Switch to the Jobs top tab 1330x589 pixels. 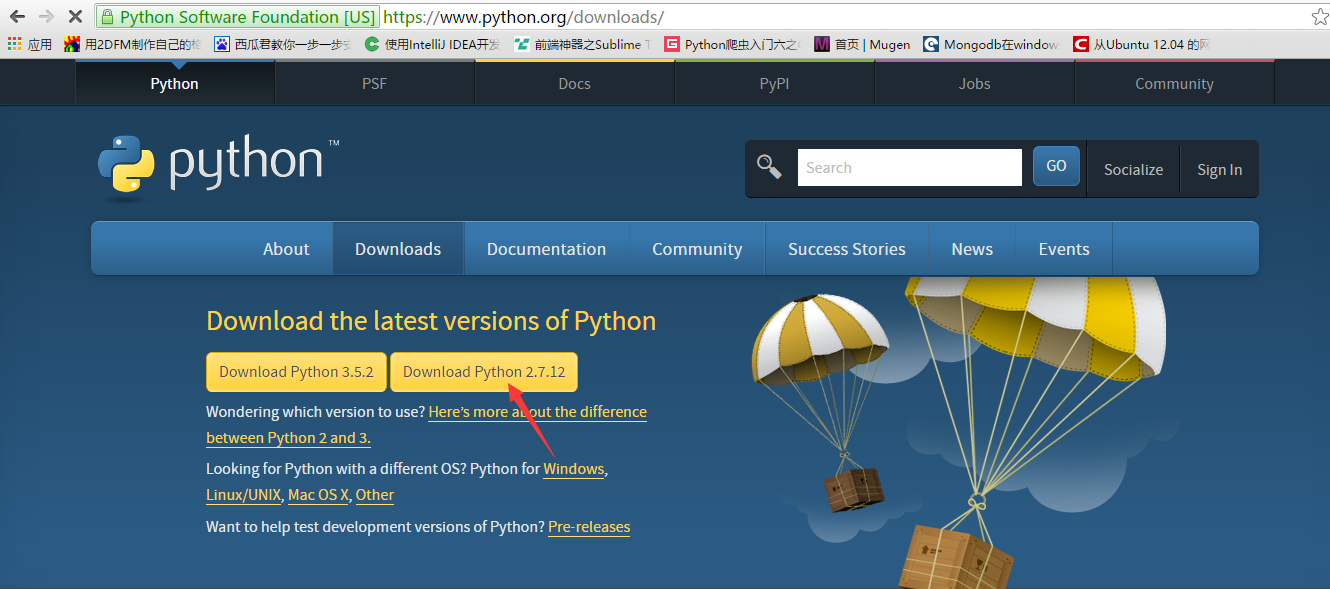coord(974,83)
